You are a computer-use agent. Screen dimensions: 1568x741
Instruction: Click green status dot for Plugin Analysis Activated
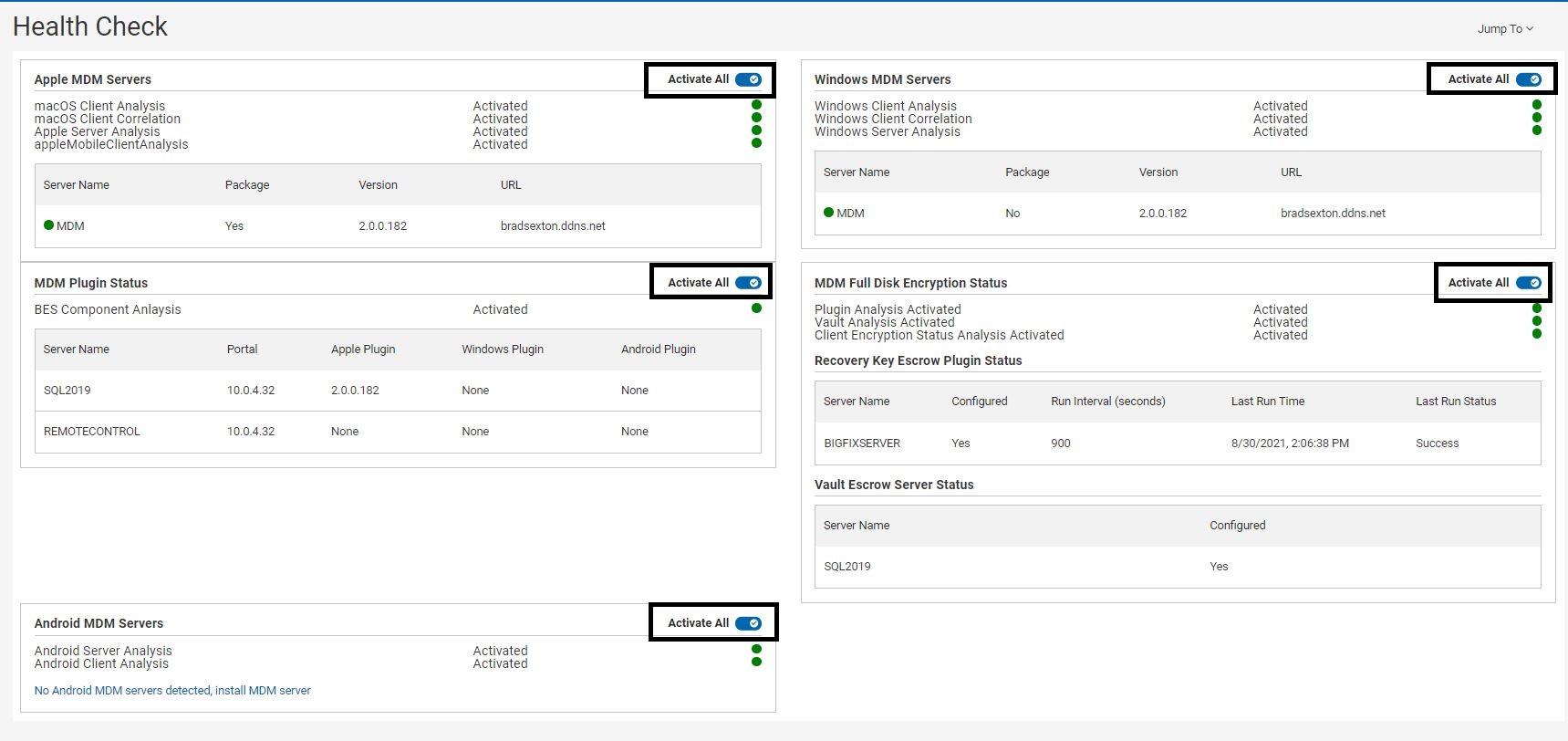pyautogui.click(x=1537, y=308)
